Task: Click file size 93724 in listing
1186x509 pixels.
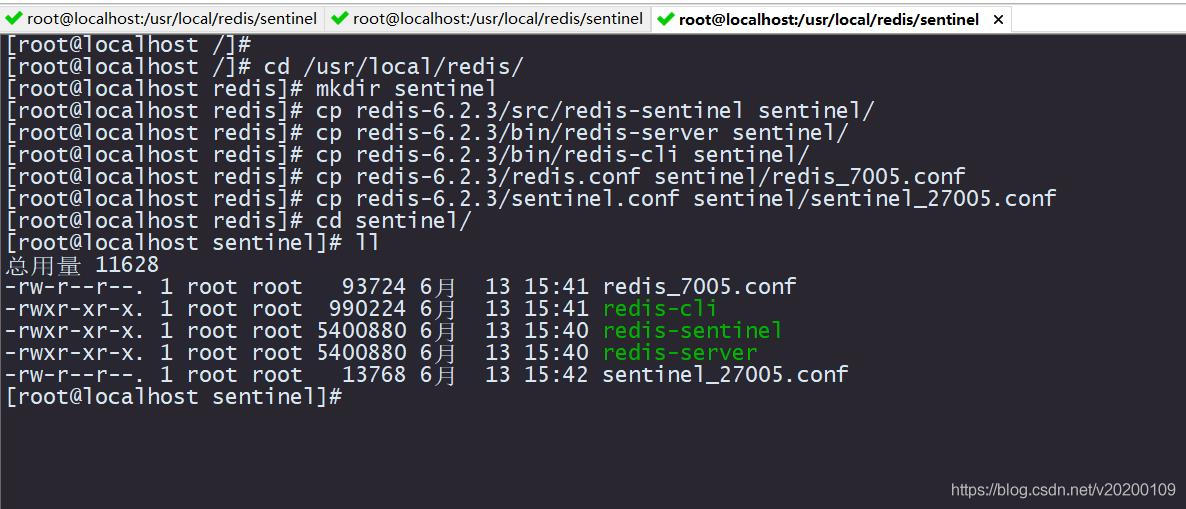Action: coord(374,287)
